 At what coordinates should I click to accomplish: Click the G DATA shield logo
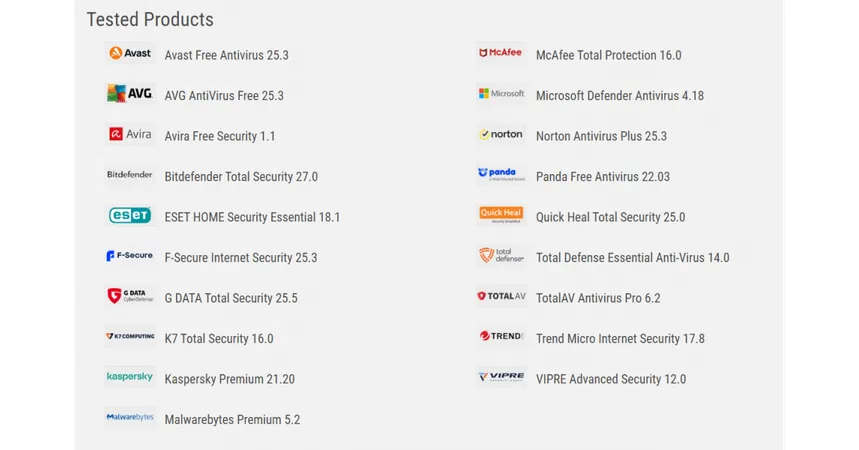tap(130, 296)
